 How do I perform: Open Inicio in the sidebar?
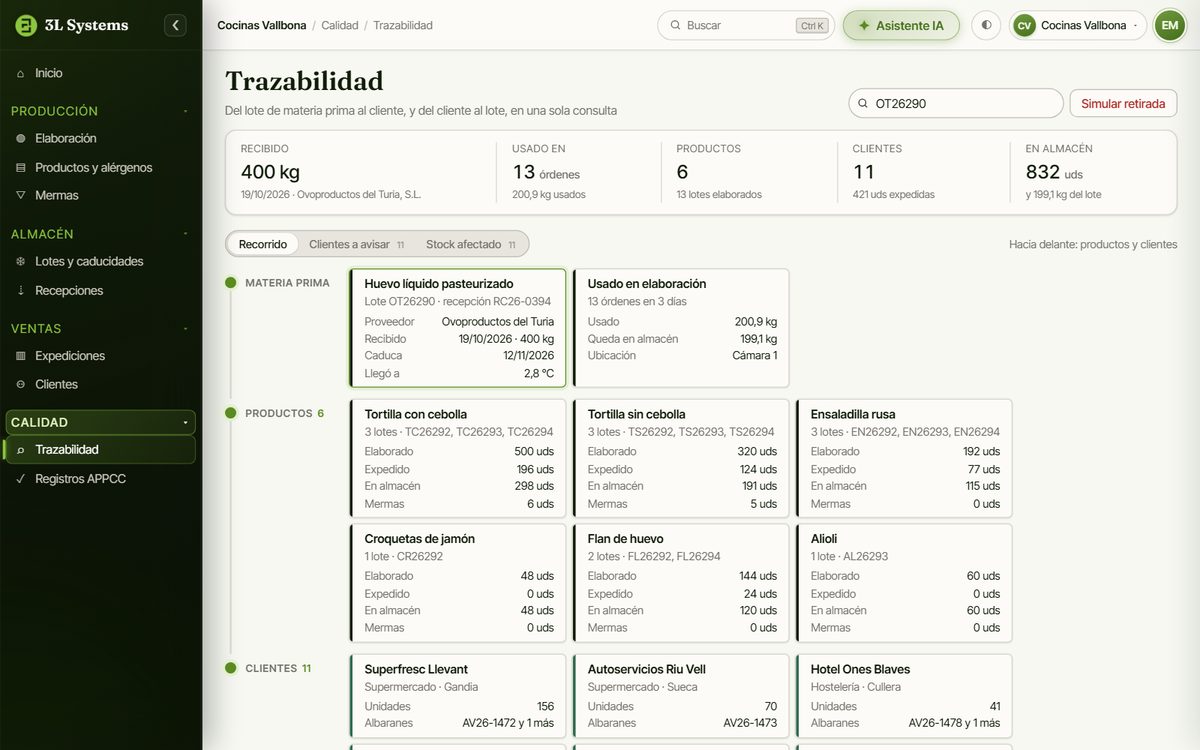coord(101,73)
